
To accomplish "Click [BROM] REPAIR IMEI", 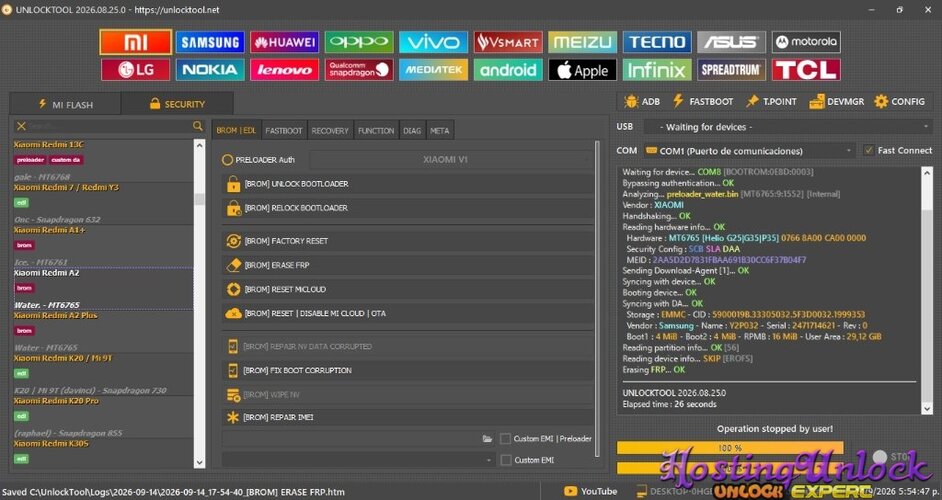I will (407, 417).
